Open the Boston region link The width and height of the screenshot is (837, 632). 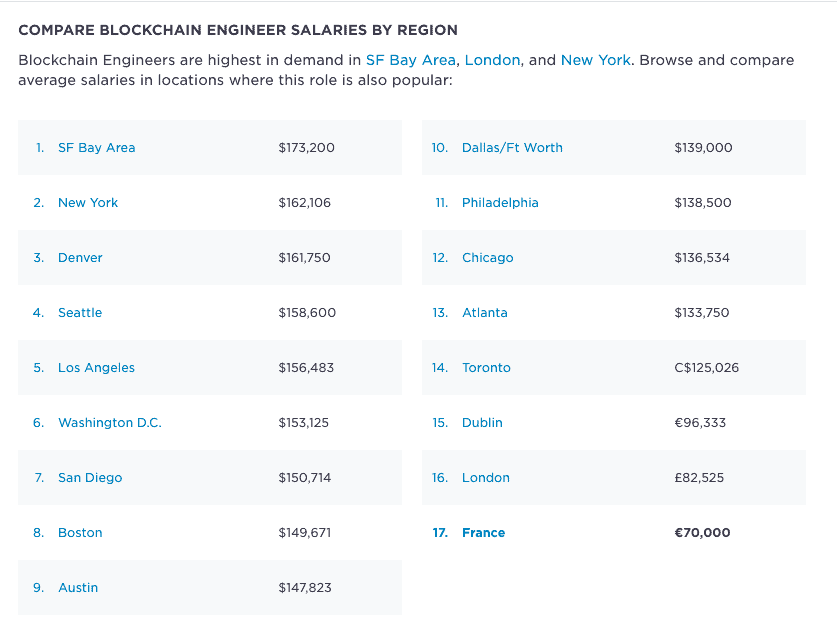[80, 532]
